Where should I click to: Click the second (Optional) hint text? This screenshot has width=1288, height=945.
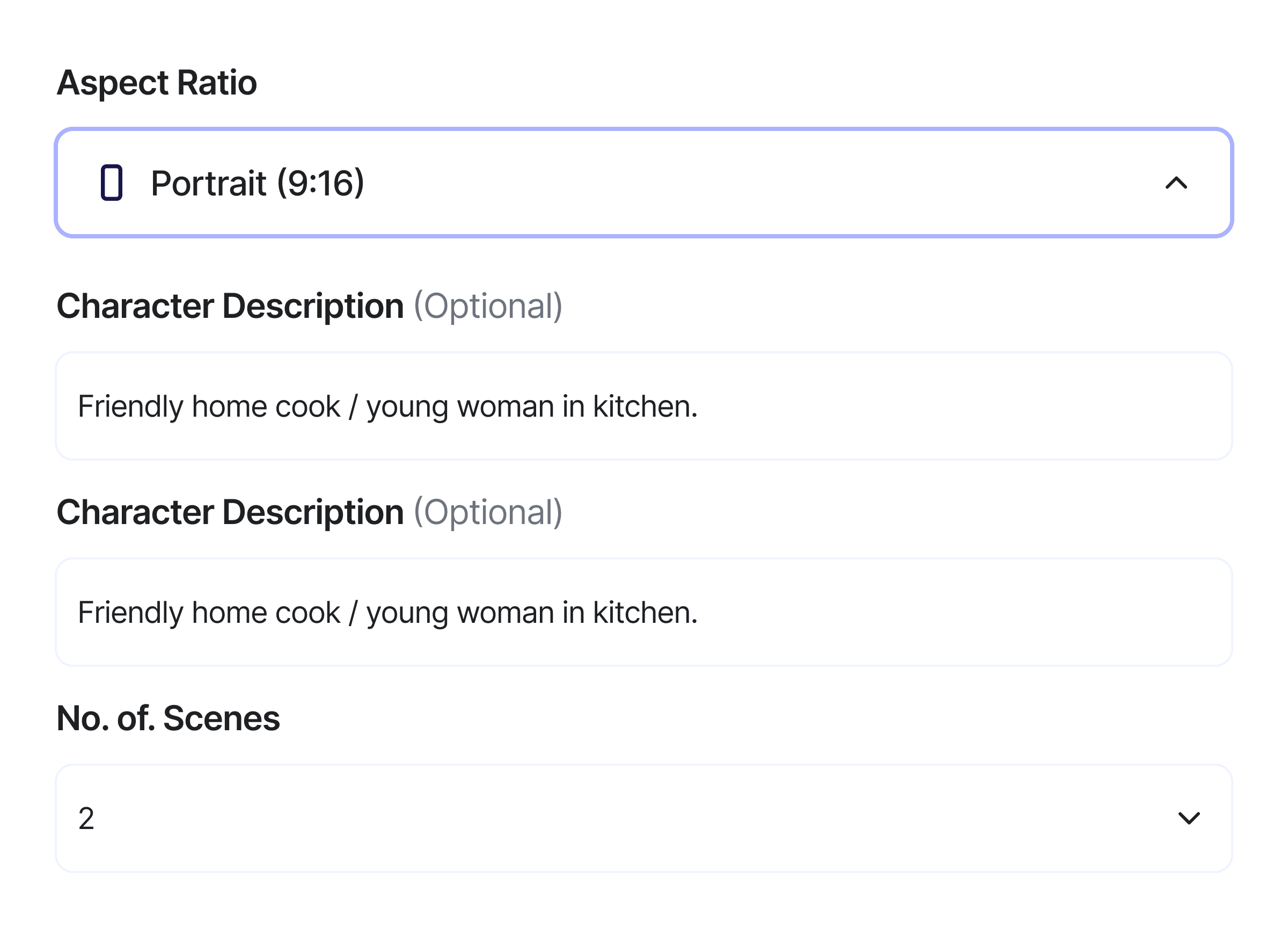coord(488,512)
